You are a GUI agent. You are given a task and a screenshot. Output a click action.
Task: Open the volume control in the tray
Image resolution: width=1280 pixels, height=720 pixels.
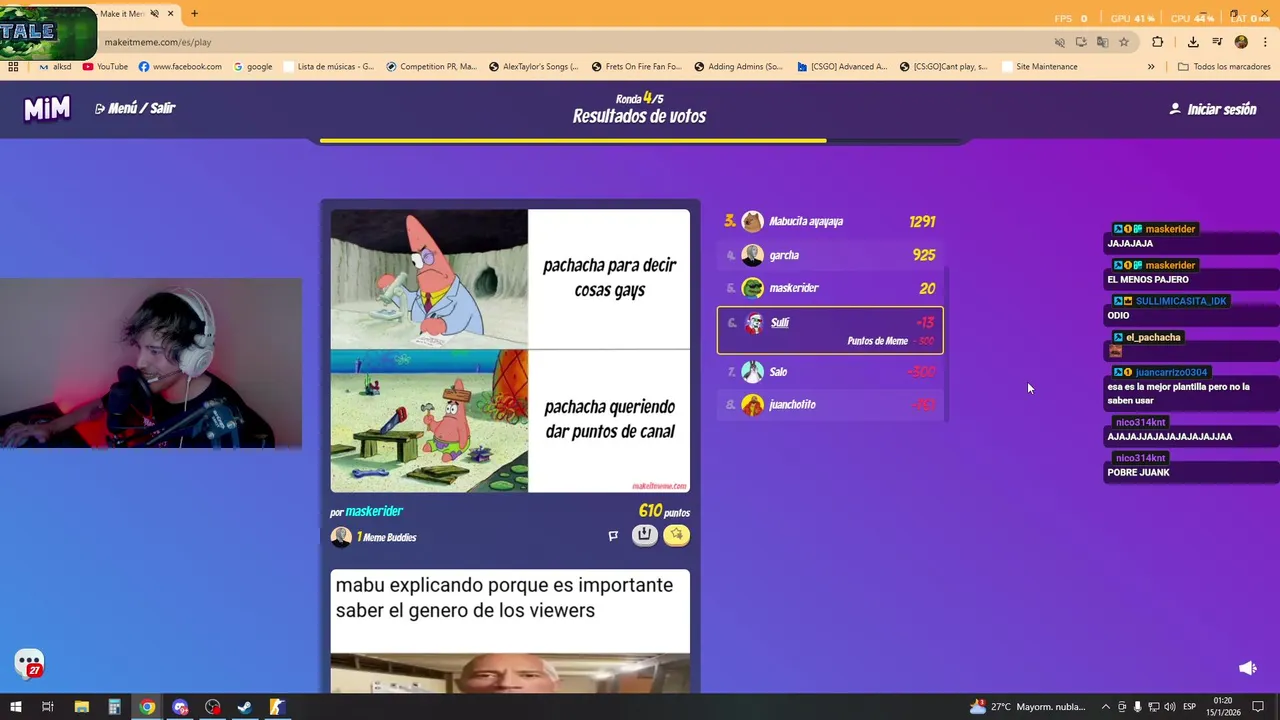(x=1169, y=707)
